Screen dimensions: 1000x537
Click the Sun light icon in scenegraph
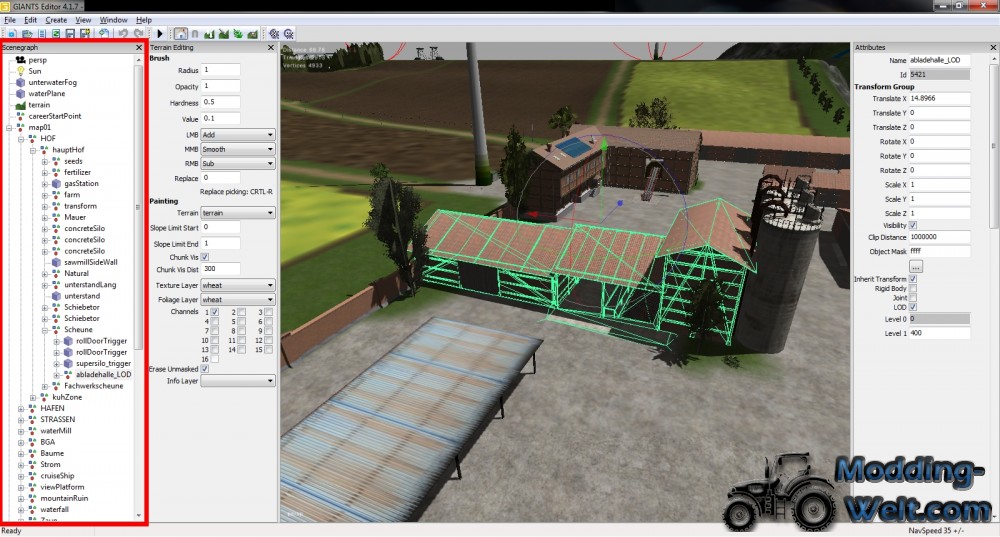19,71
